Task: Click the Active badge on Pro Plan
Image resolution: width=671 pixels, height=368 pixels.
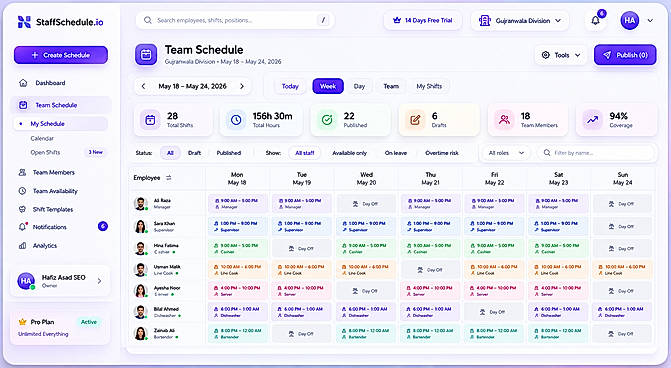Action: pos(89,322)
